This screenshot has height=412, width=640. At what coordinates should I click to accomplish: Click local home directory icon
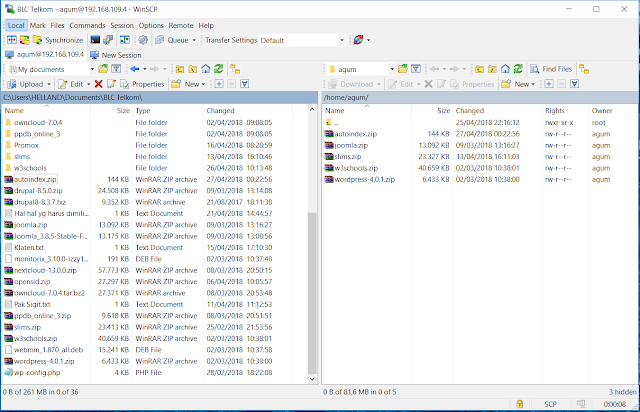(206, 69)
